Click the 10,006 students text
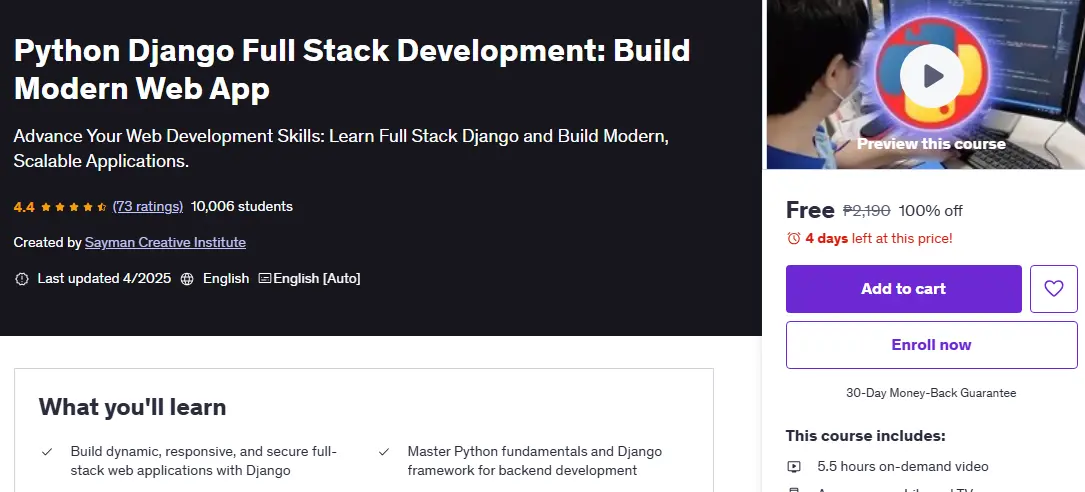Viewport: 1085px width, 492px height. [241, 206]
